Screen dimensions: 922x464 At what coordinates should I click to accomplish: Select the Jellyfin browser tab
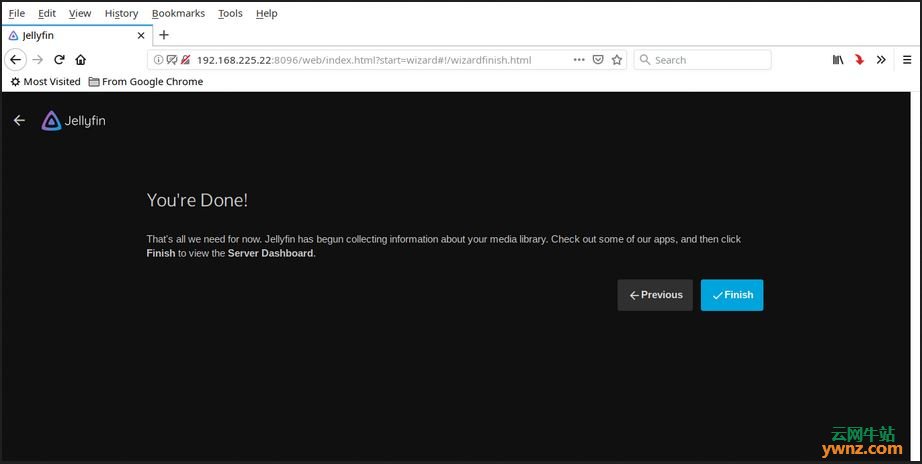[x=76, y=35]
